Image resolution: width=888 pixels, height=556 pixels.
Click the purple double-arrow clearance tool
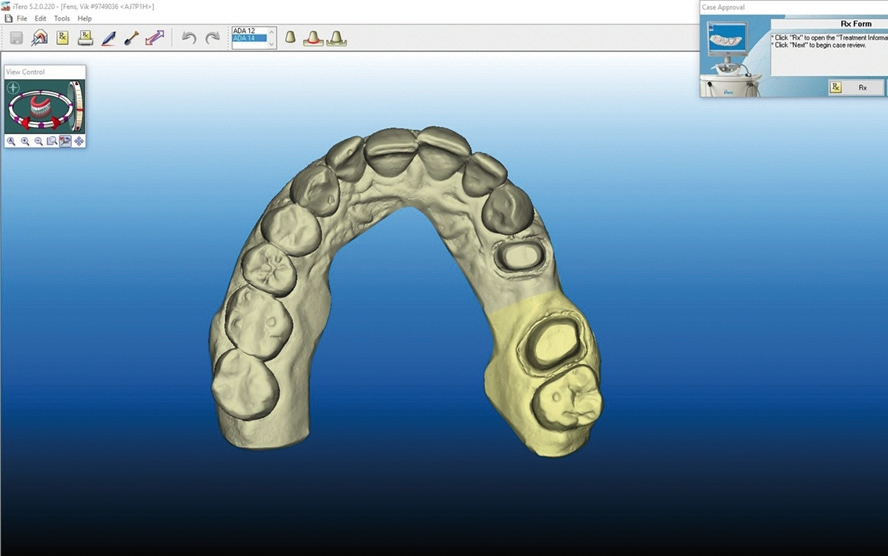tap(155, 38)
